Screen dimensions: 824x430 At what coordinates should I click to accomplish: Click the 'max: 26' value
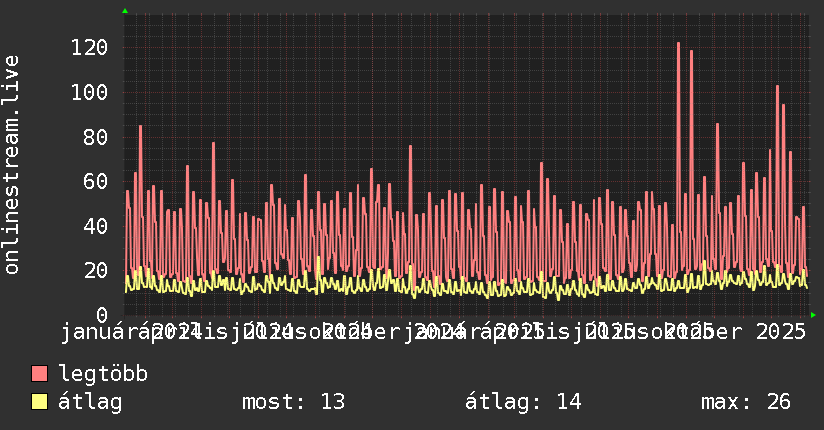[746, 402]
